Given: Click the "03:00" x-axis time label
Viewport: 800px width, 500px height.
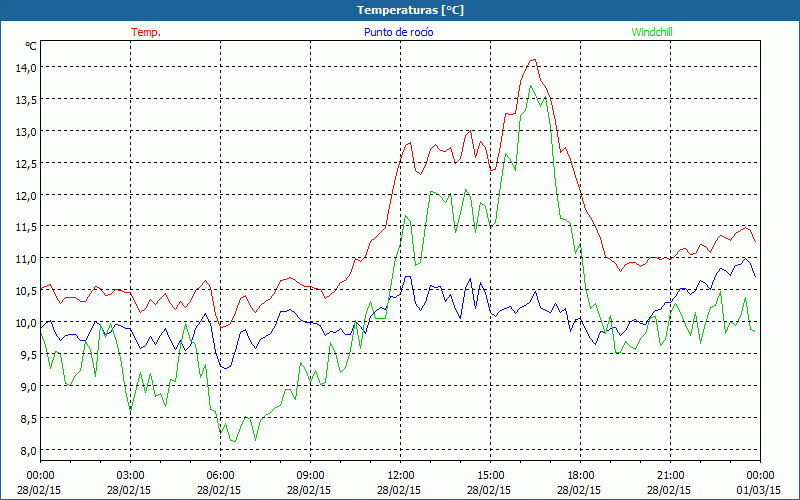Looking at the screenshot, I should pos(131,476).
